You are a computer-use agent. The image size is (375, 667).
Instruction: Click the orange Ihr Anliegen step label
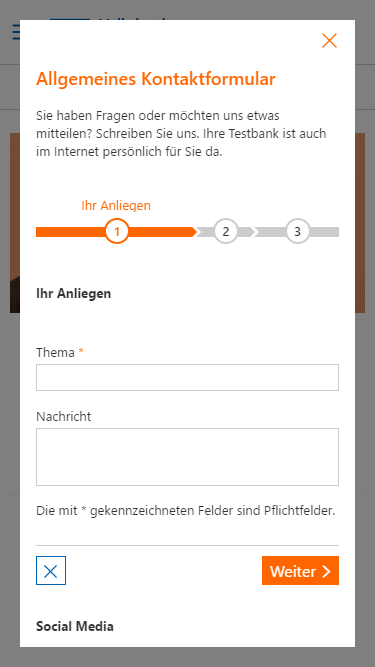[x=116, y=206]
